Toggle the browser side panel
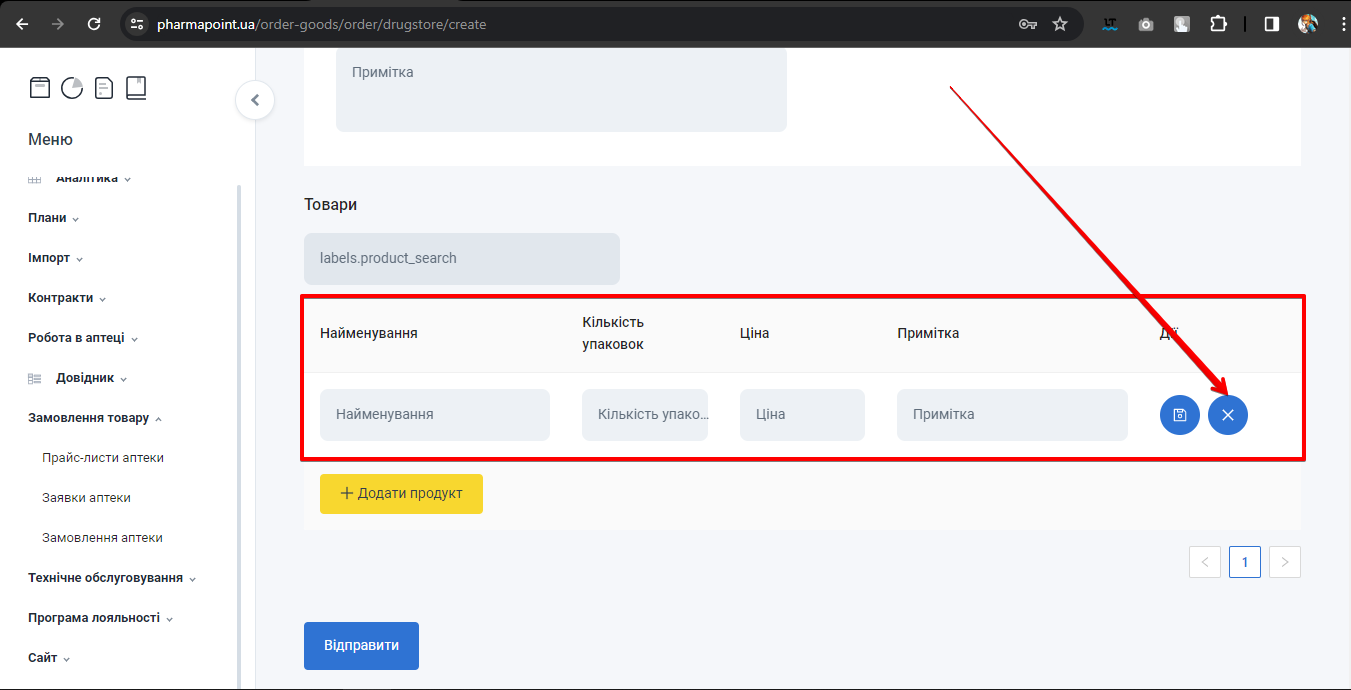1351x690 pixels. (1271, 24)
